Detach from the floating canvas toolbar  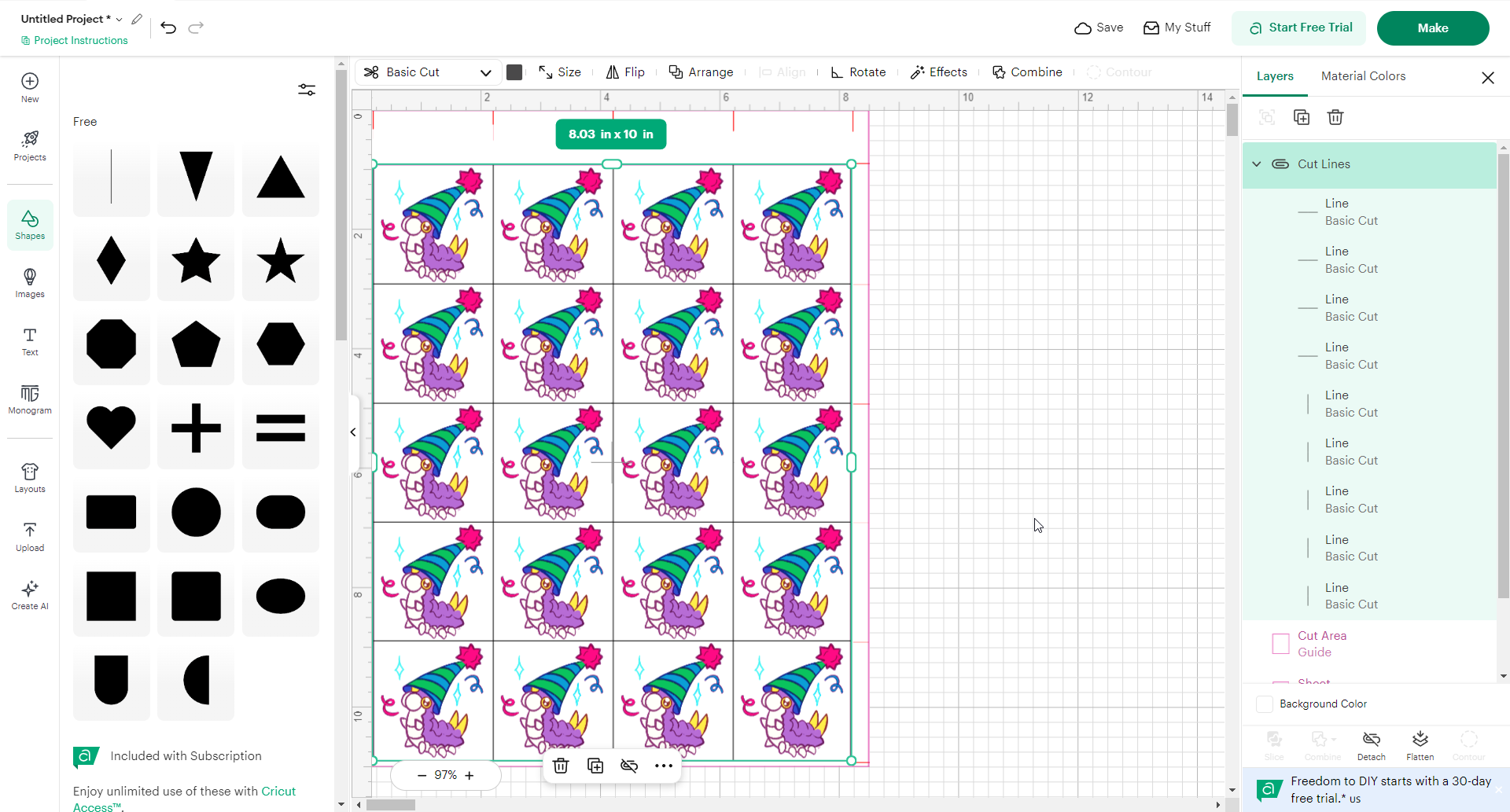(629, 766)
